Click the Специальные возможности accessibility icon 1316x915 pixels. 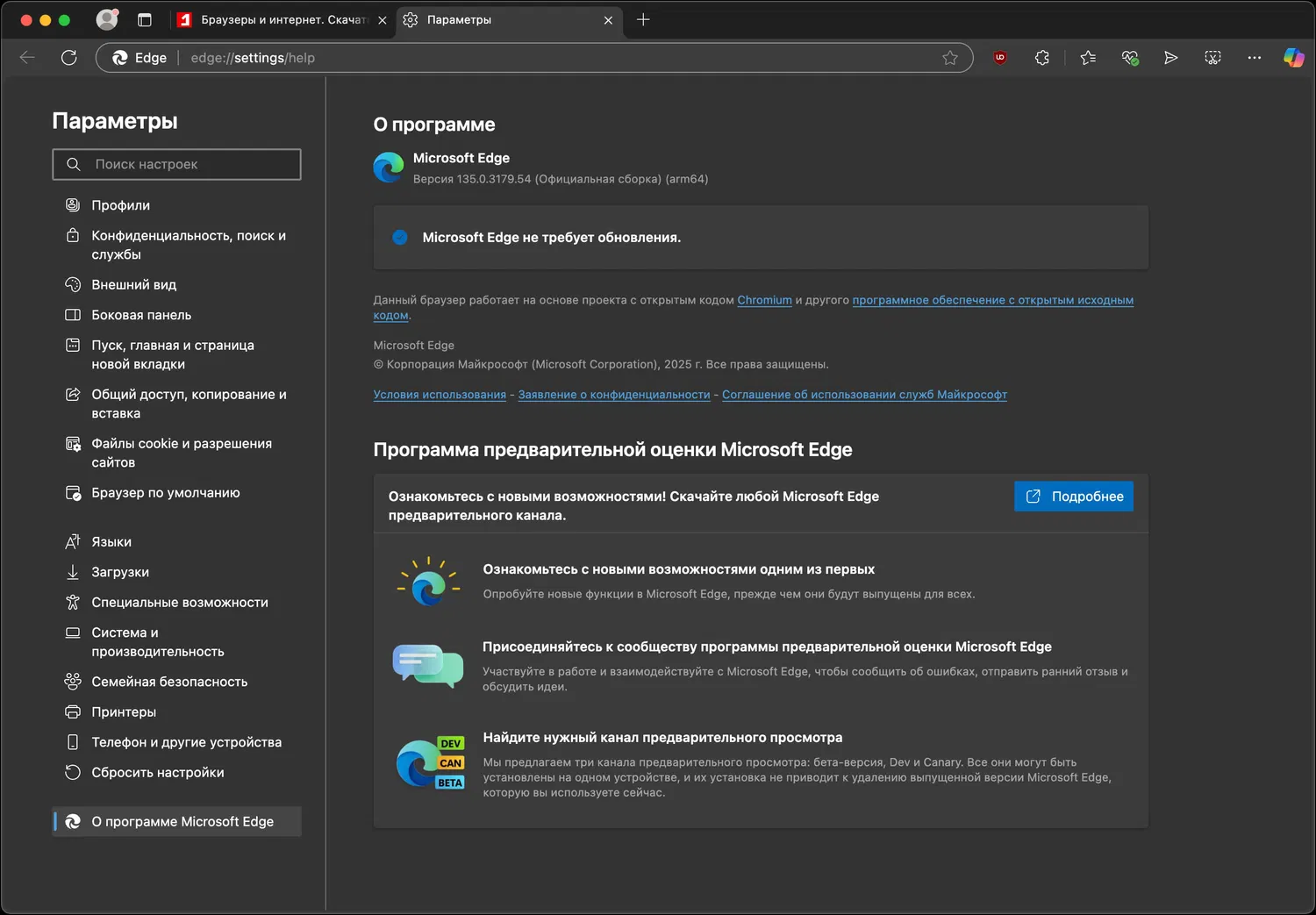[73, 603]
